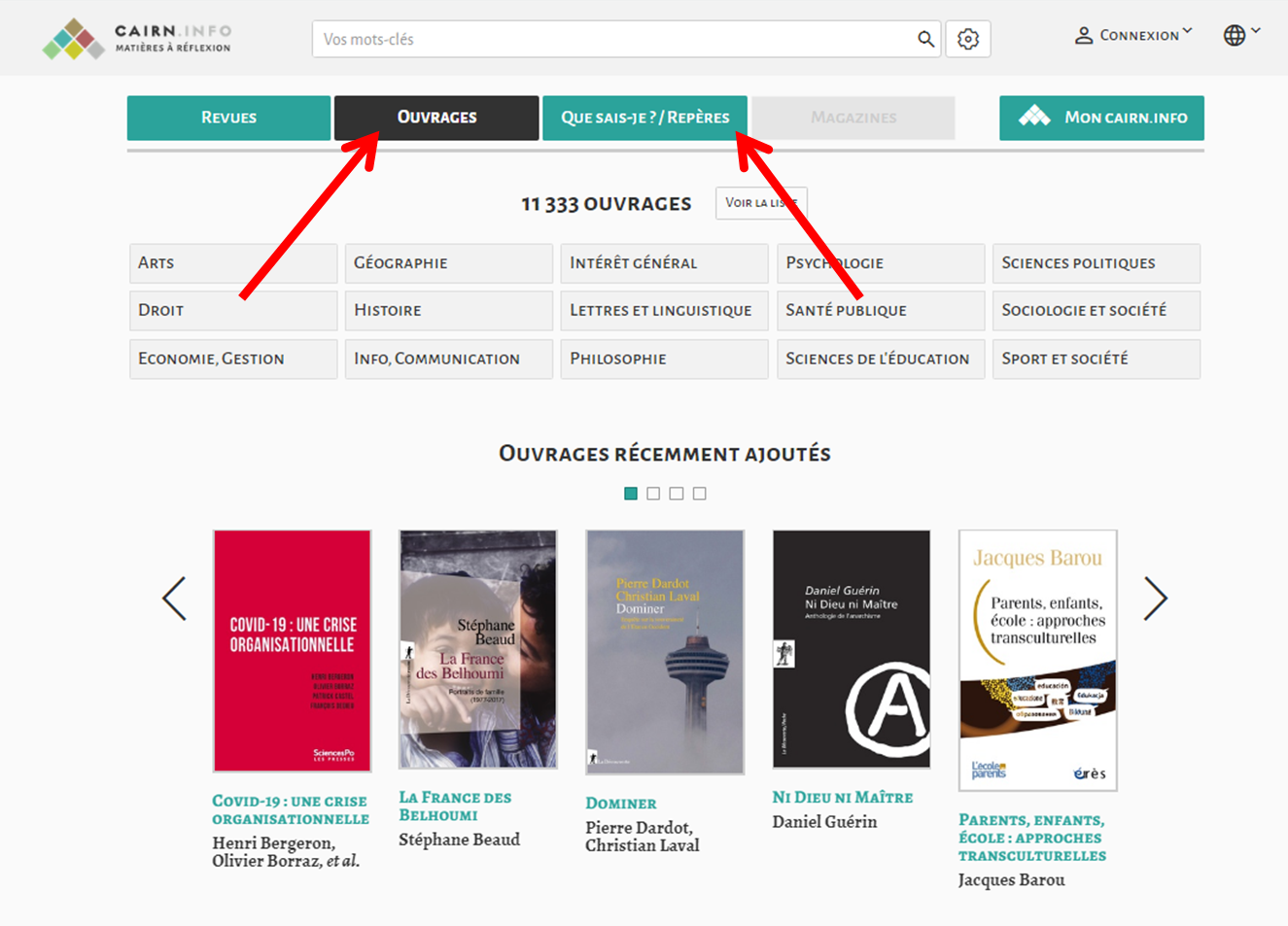The height and width of the screenshot is (926, 1288).
Task: Open the Arts category
Action: click(x=233, y=263)
